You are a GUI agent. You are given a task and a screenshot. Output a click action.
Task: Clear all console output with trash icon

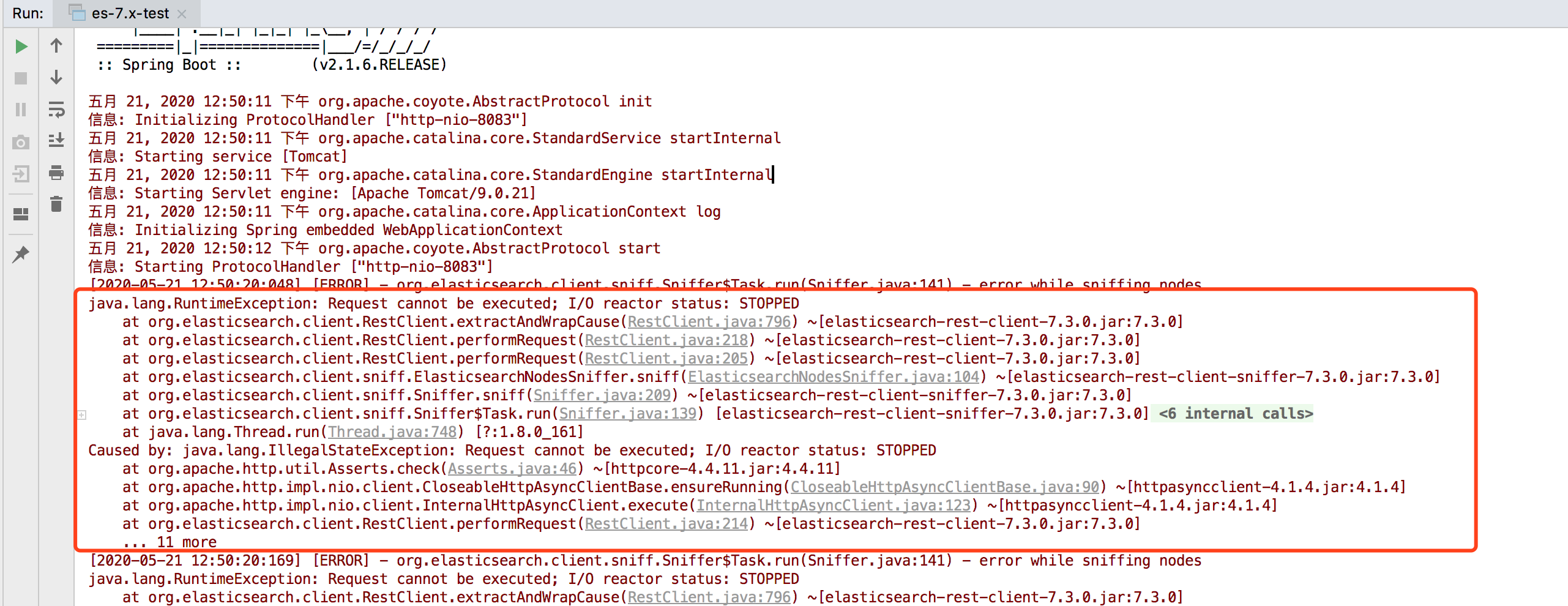(56, 205)
